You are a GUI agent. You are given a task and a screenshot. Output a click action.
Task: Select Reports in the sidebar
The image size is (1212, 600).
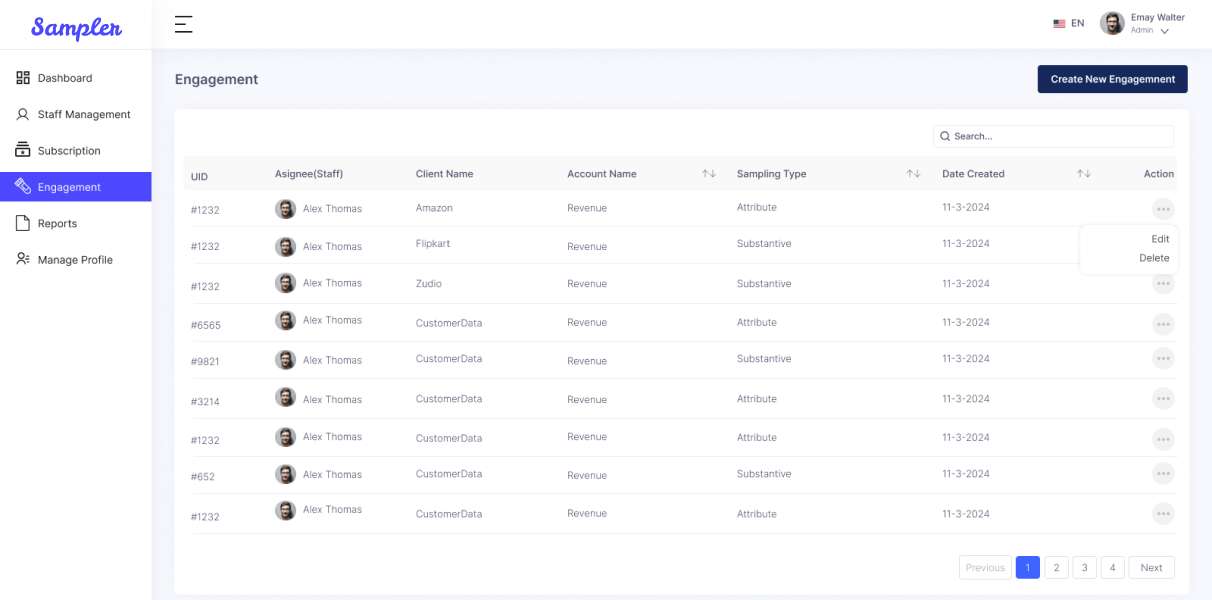pos(57,224)
